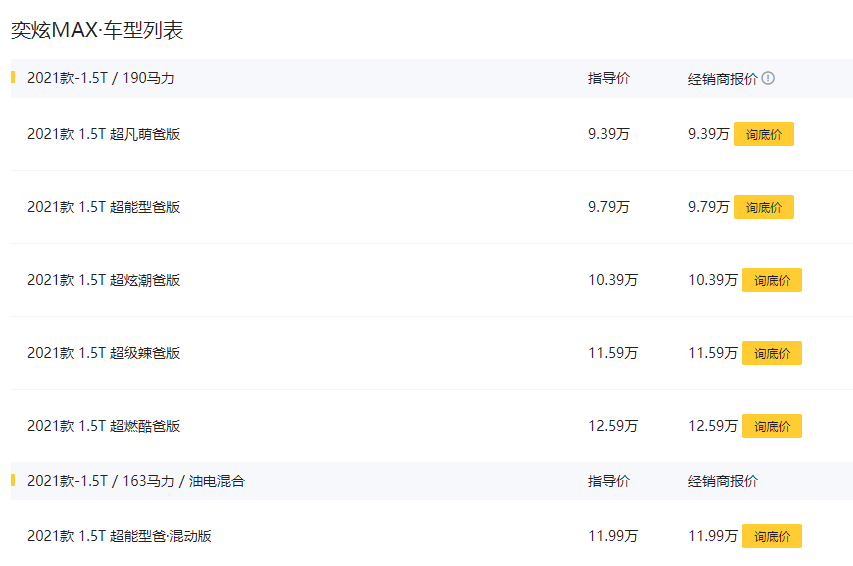Click the 9.39万 dealer price
Screen dimensions: 853x566
click(708, 134)
